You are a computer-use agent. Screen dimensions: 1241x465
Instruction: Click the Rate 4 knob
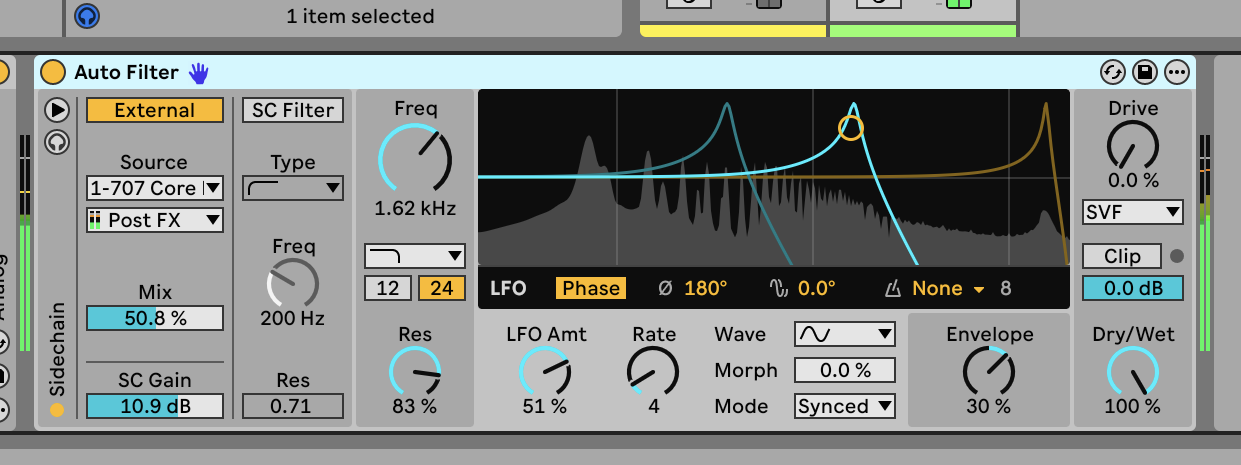[x=653, y=371]
